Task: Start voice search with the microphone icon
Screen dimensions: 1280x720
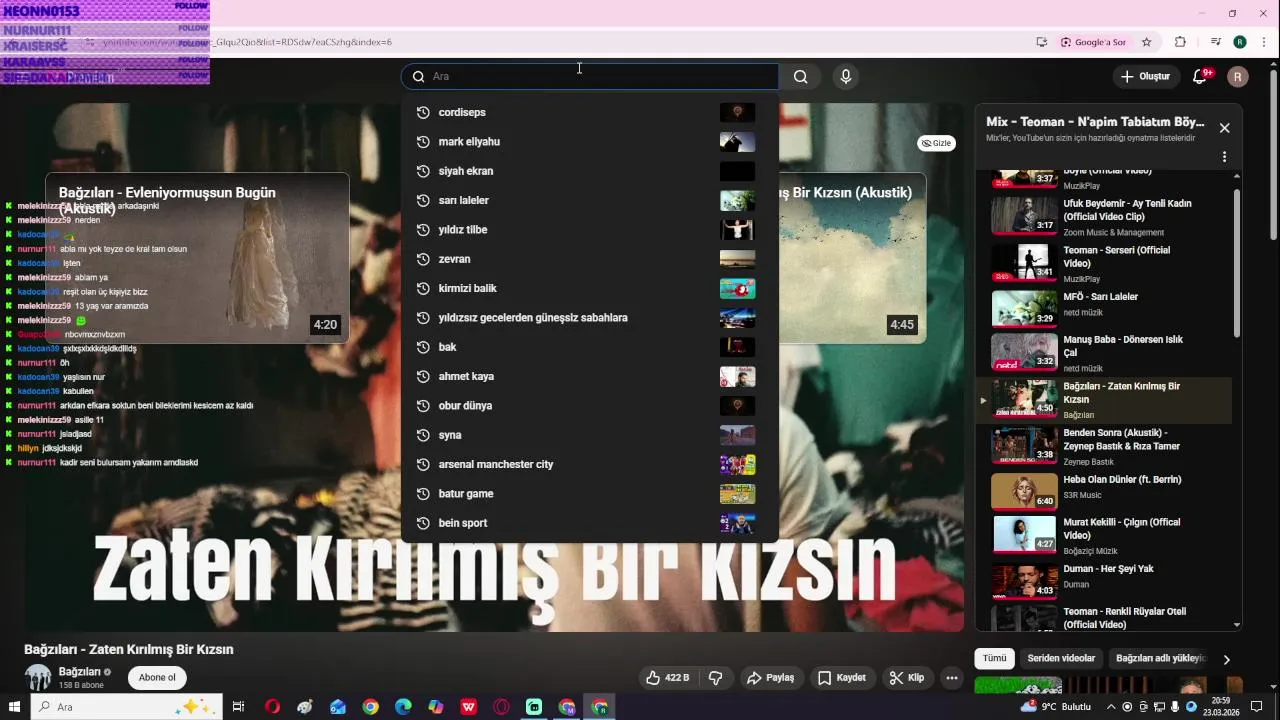Action: (x=846, y=77)
